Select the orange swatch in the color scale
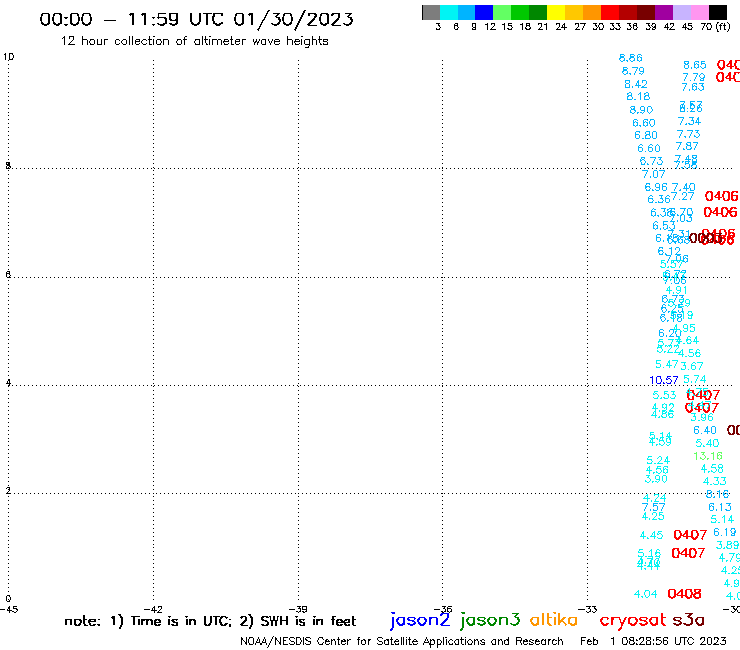Screen dimensions: 740x650 (592, 12)
